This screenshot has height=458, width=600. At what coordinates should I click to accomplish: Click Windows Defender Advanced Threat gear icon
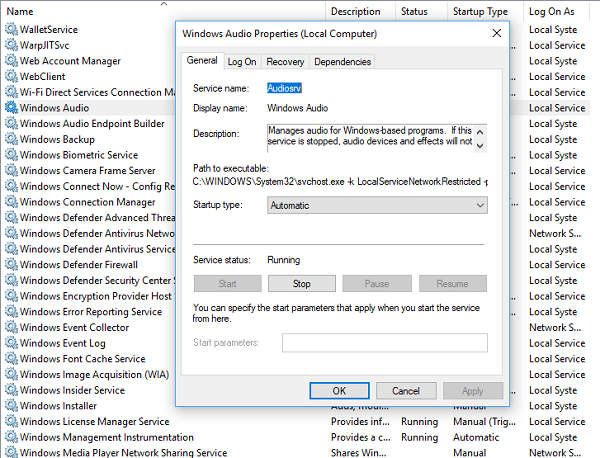coord(11,218)
